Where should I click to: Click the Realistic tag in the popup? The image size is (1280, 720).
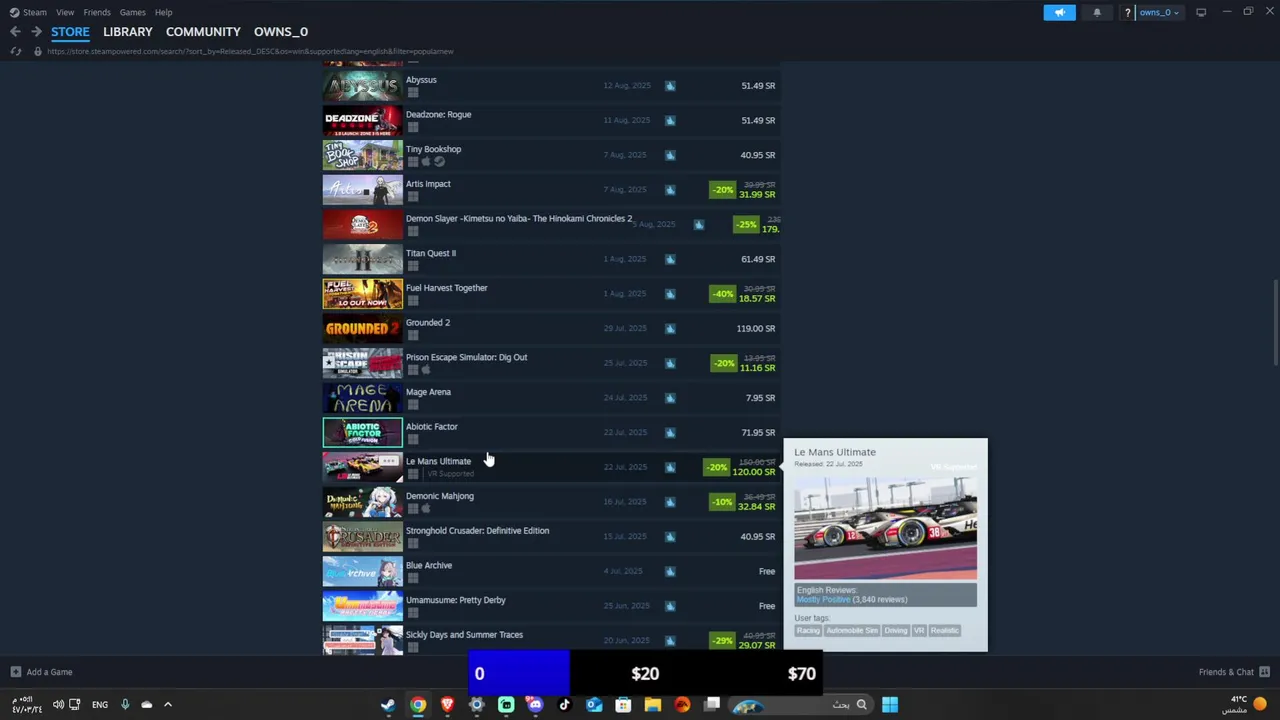944,630
